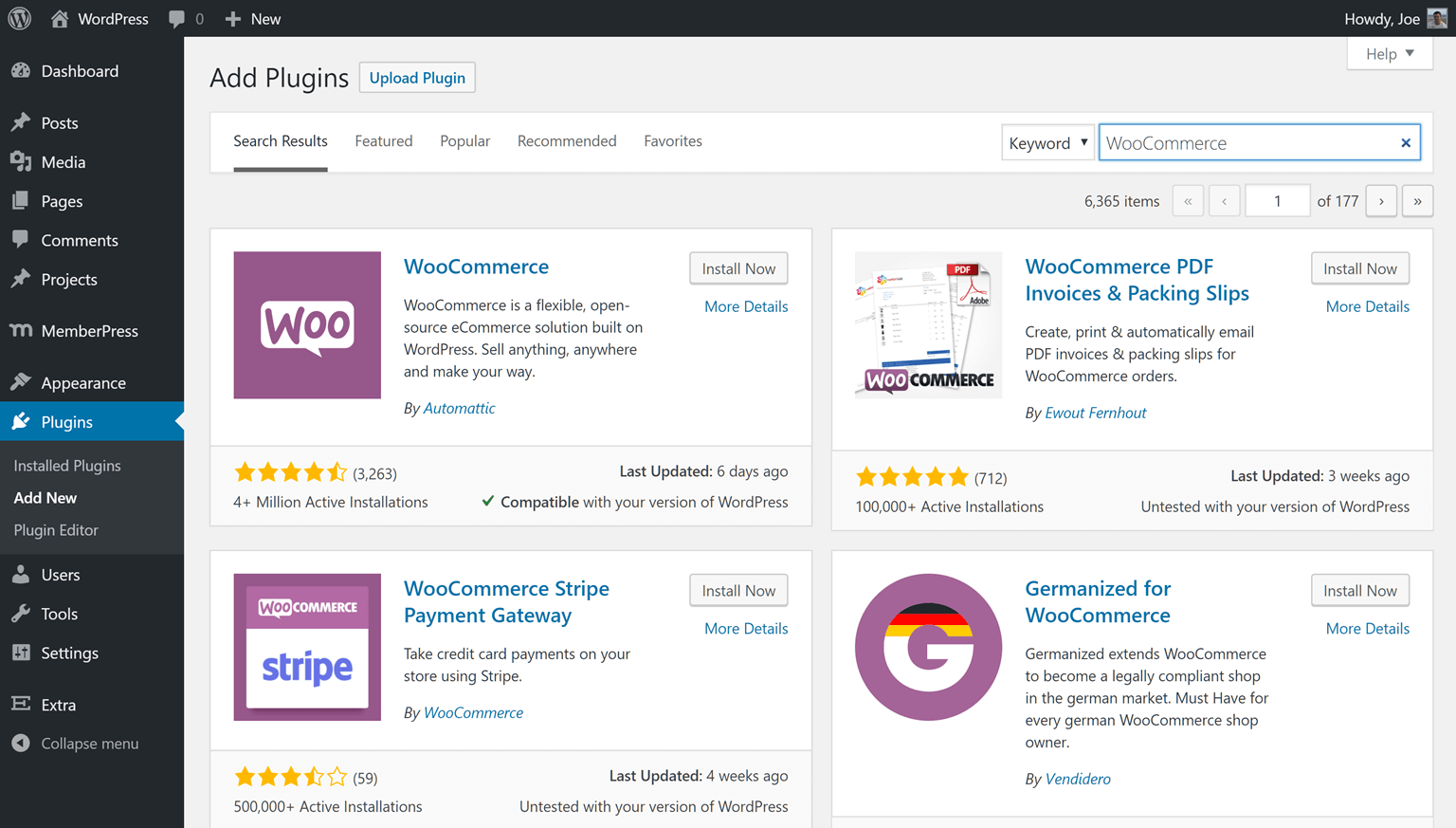Click the Plugins plug icon
Image resolution: width=1456 pixels, height=828 pixels.
pos(21,421)
